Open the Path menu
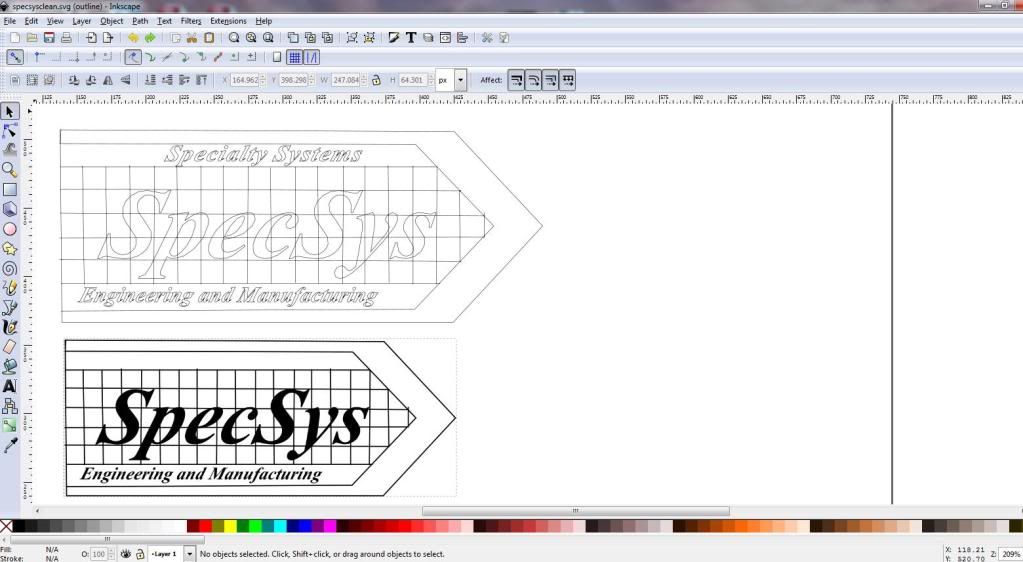This screenshot has width=1023, height=562. 140,21
